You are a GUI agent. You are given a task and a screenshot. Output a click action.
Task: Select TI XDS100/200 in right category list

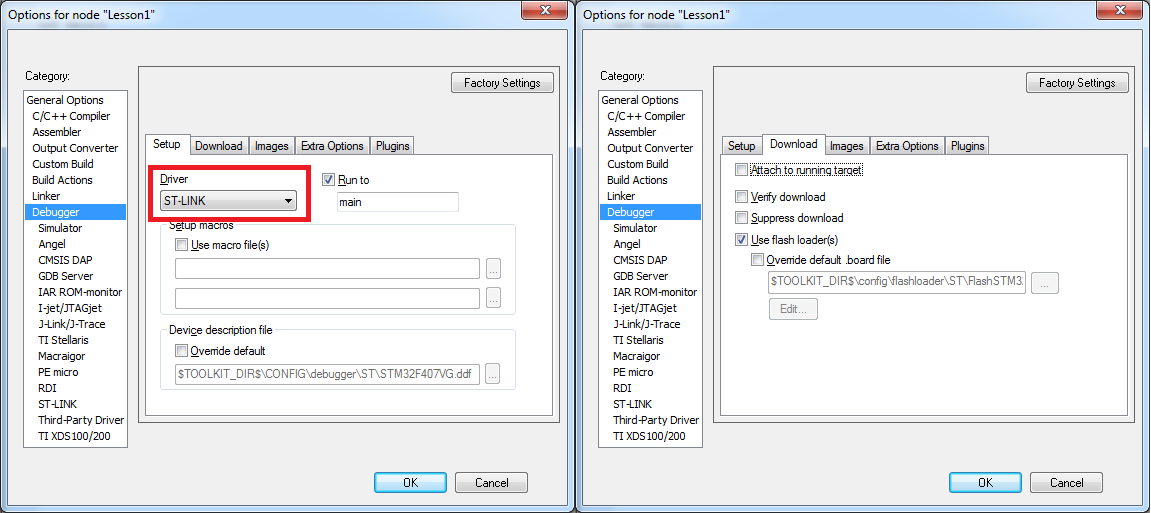(650, 436)
